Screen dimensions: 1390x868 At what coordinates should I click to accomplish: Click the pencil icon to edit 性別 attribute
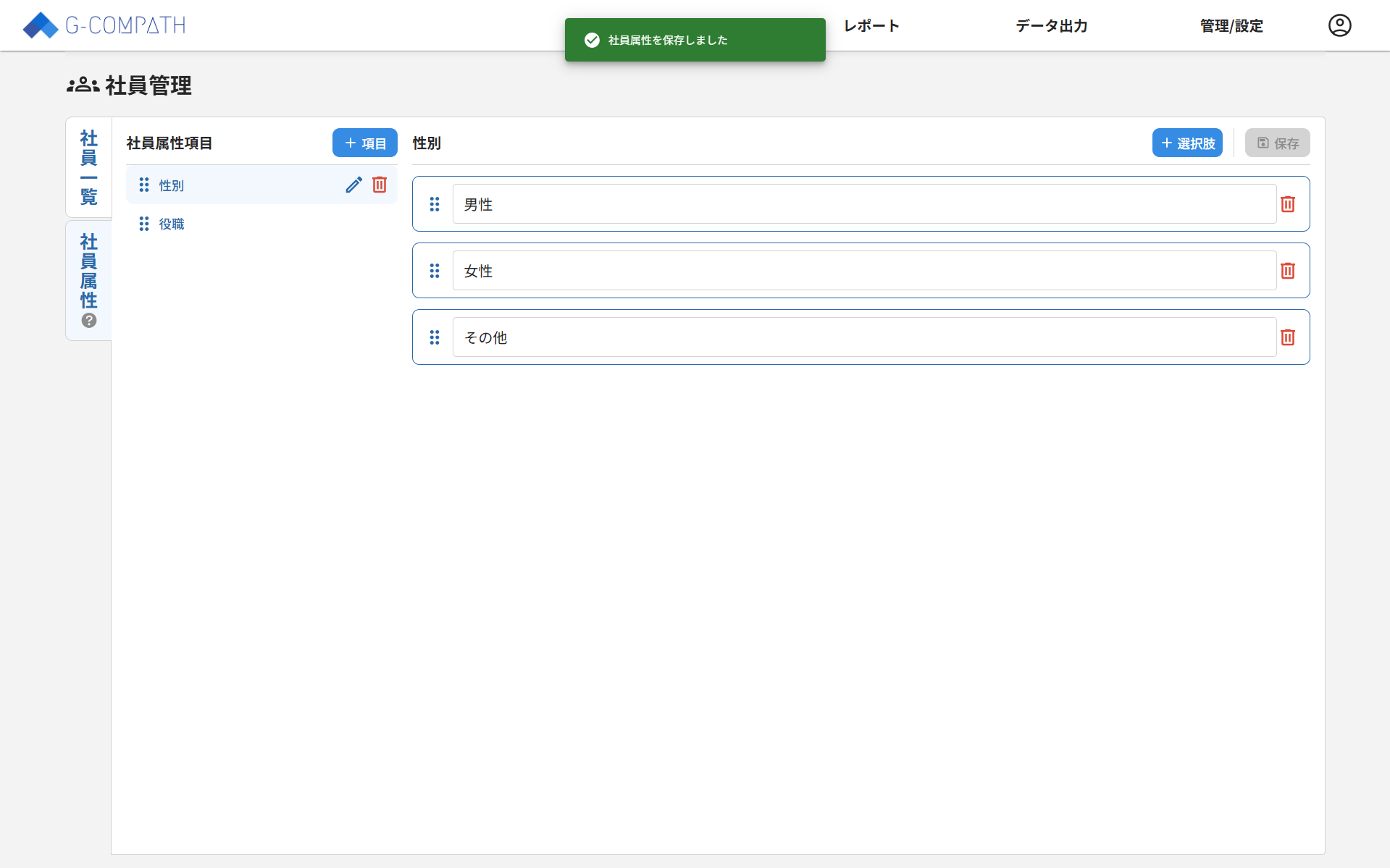353,185
